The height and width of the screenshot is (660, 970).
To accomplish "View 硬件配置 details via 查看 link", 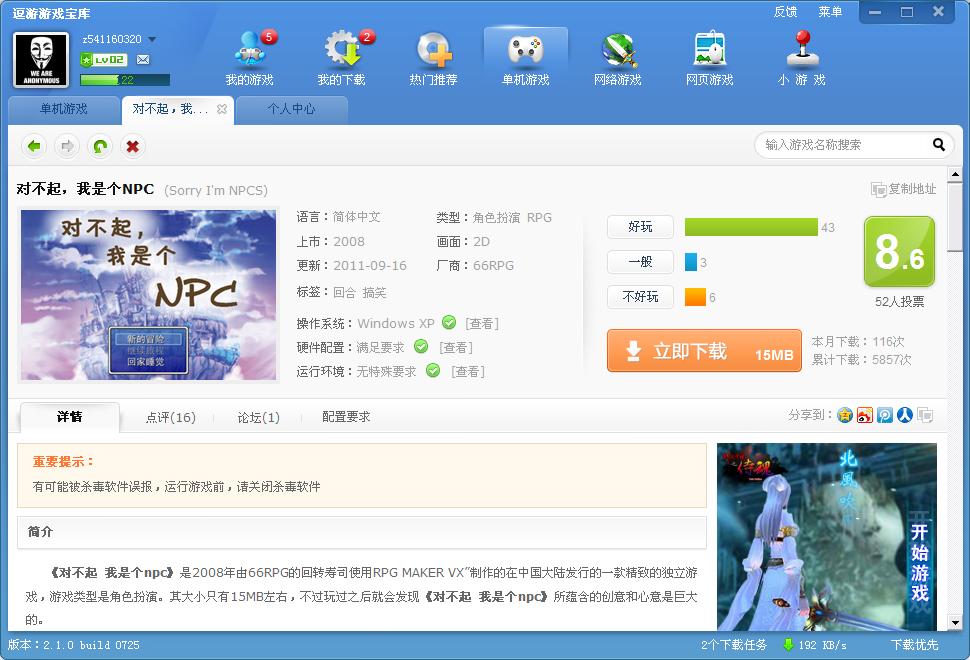I will [456, 348].
